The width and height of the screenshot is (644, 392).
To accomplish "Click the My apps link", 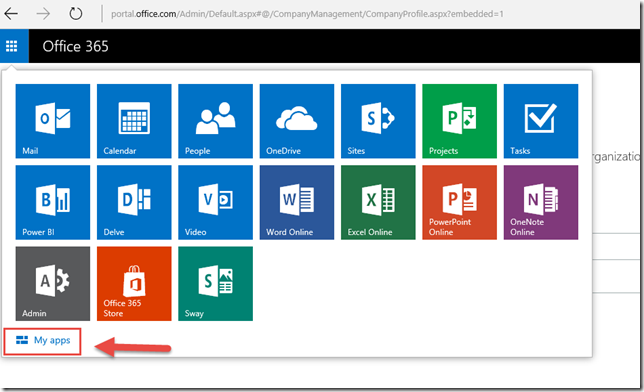I will click(43, 341).
